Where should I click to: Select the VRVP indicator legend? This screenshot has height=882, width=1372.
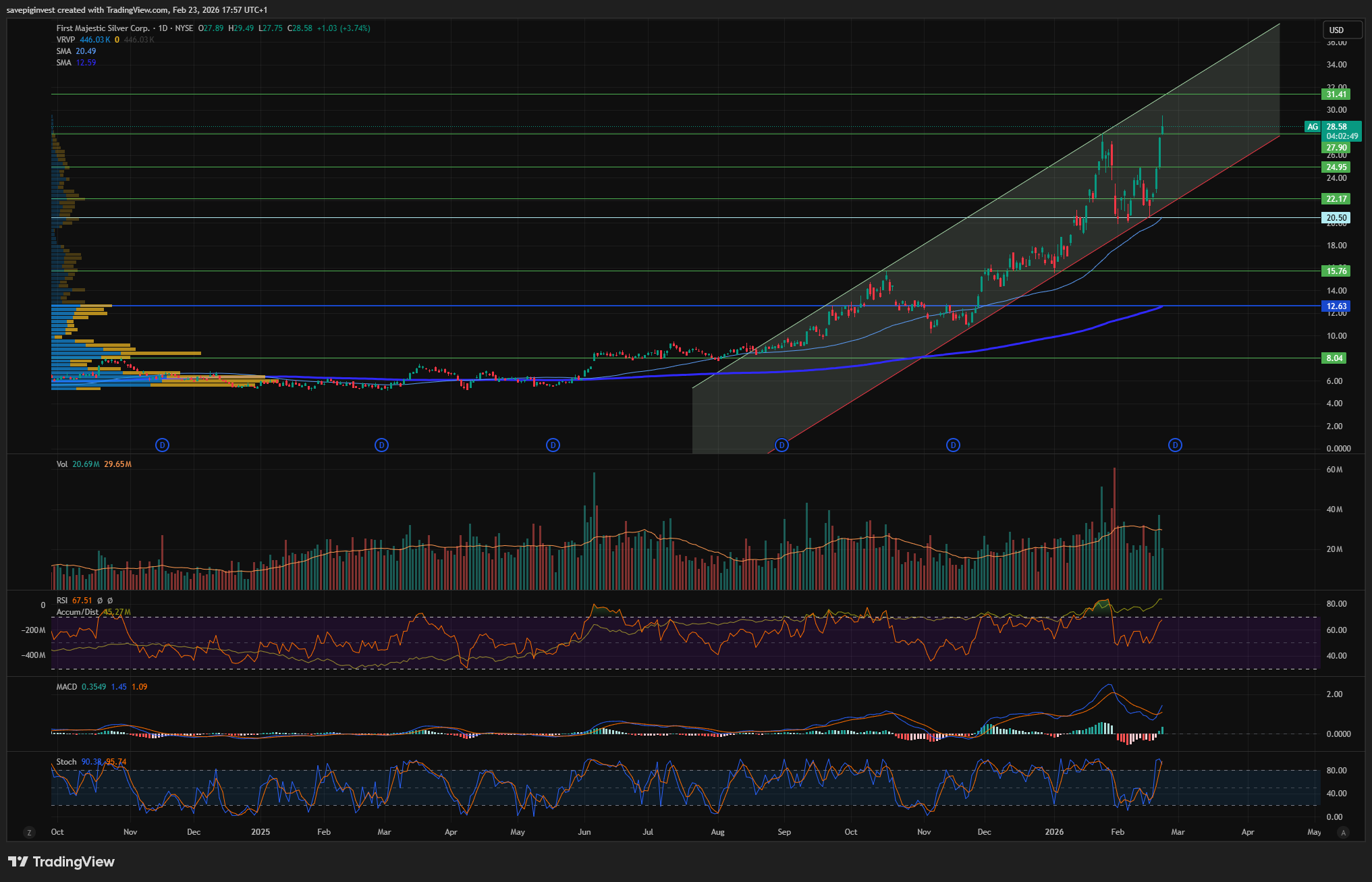pyautogui.click(x=65, y=40)
